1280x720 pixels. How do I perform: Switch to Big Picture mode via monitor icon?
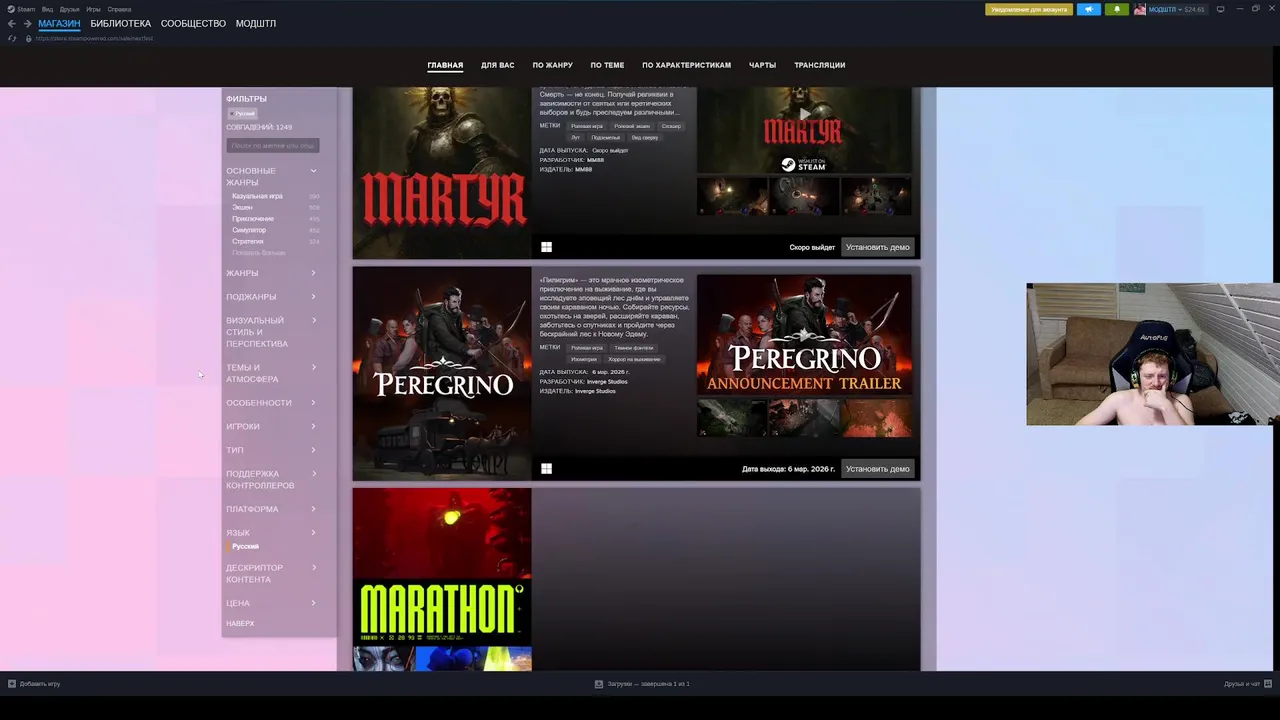(x=1220, y=9)
